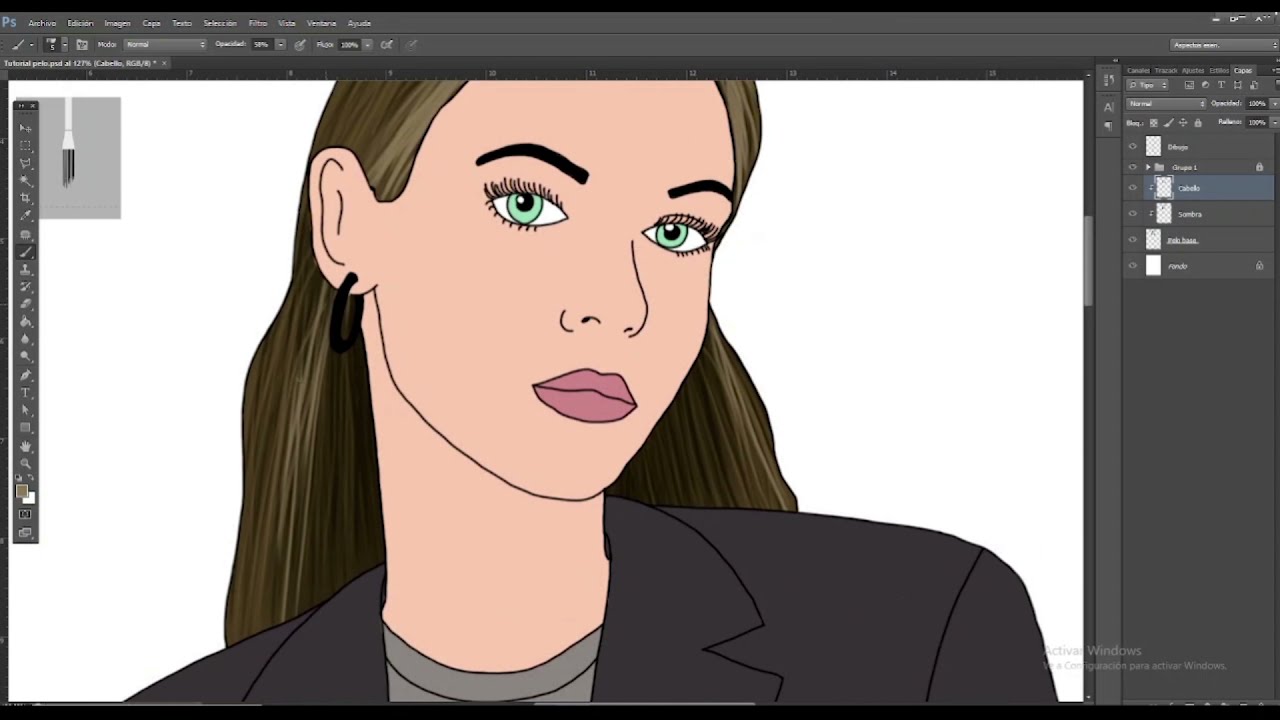The width and height of the screenshot is (1280, 720).
Task: Open the Archivo menu
Action: point(42,23)
